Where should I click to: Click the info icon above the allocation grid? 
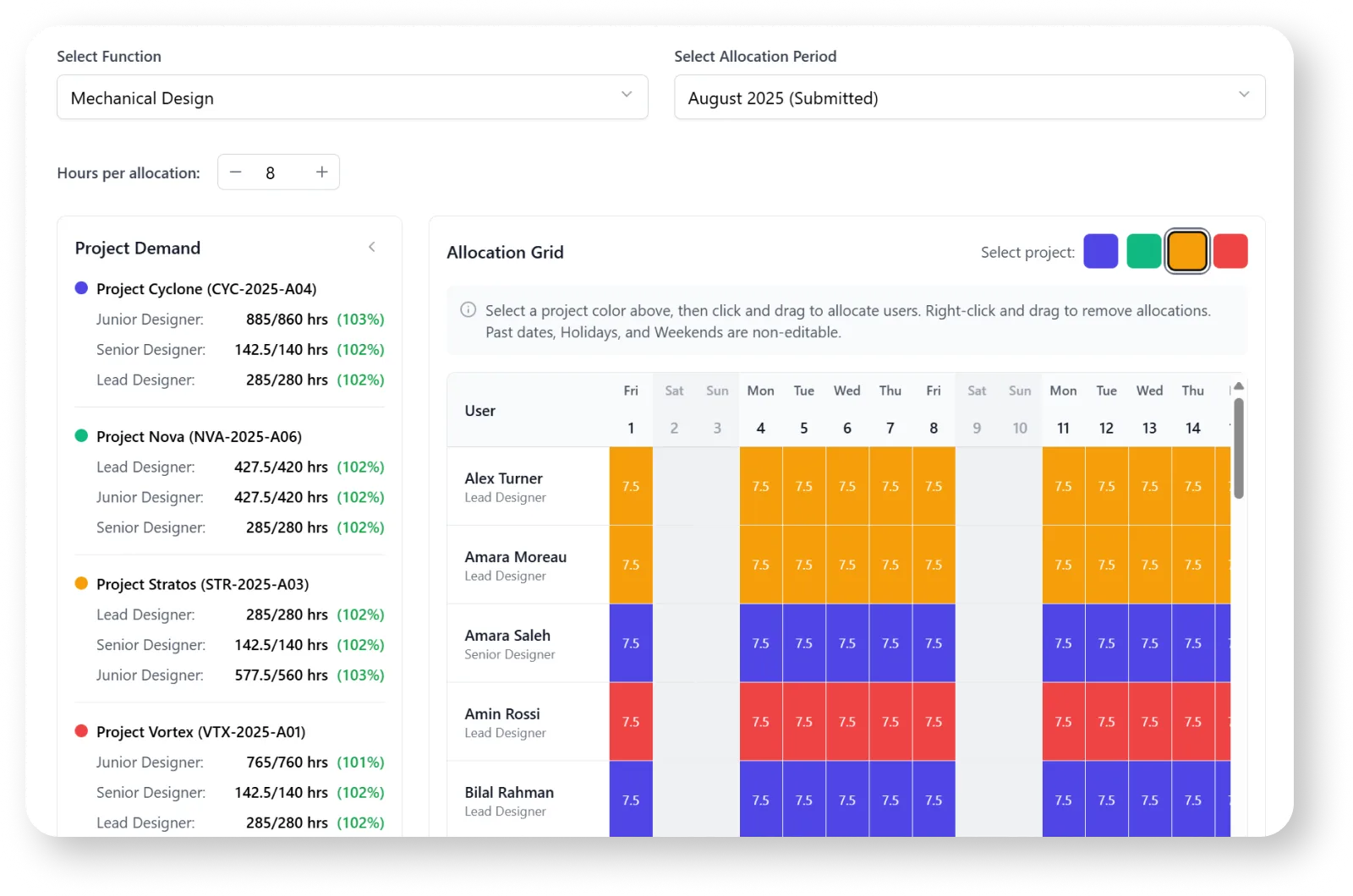(468, 309)
